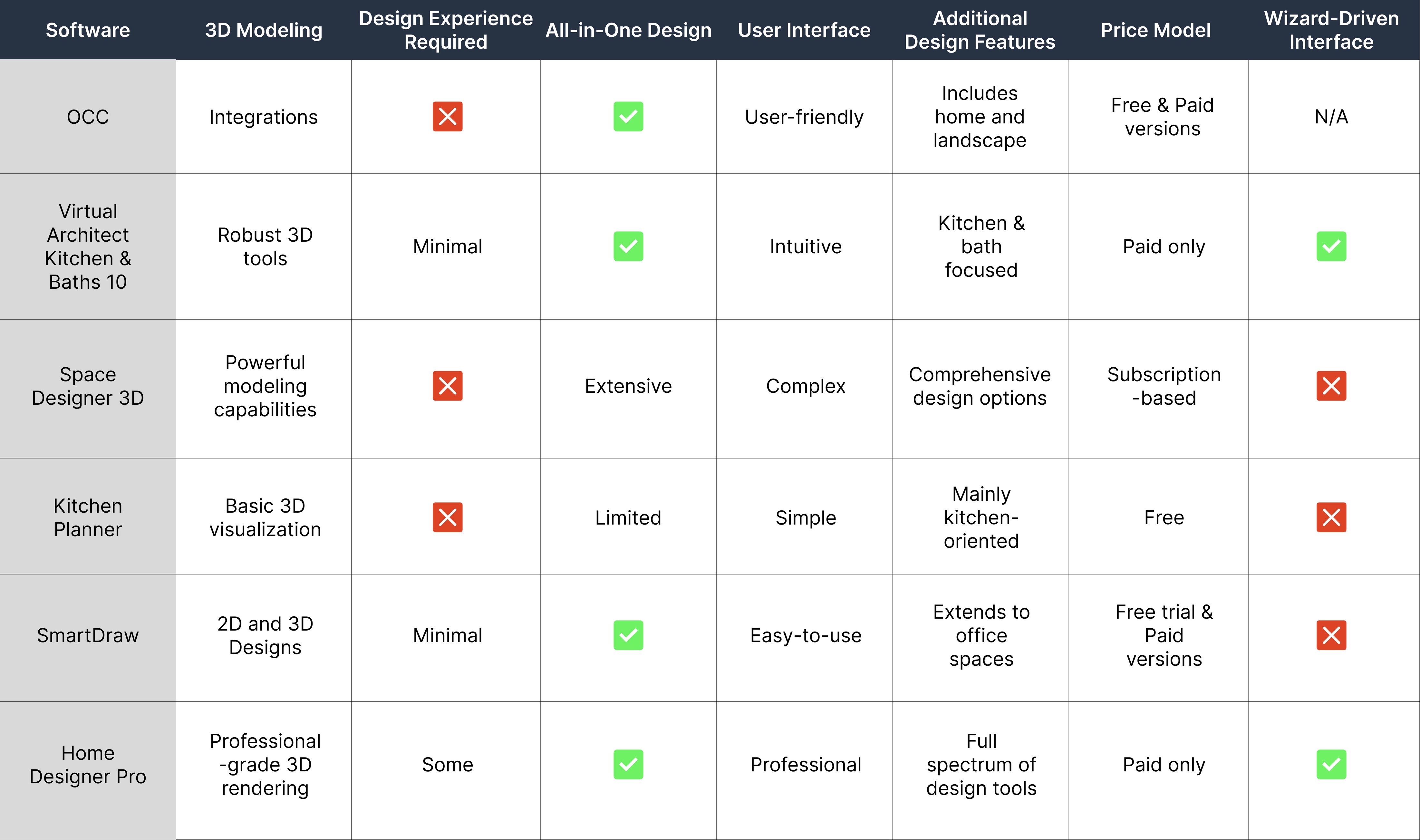The image size is (1420, 840).
Task: Click SmartDraw's all-in-one design green checkmark
Action: click(x=628, y=635)
